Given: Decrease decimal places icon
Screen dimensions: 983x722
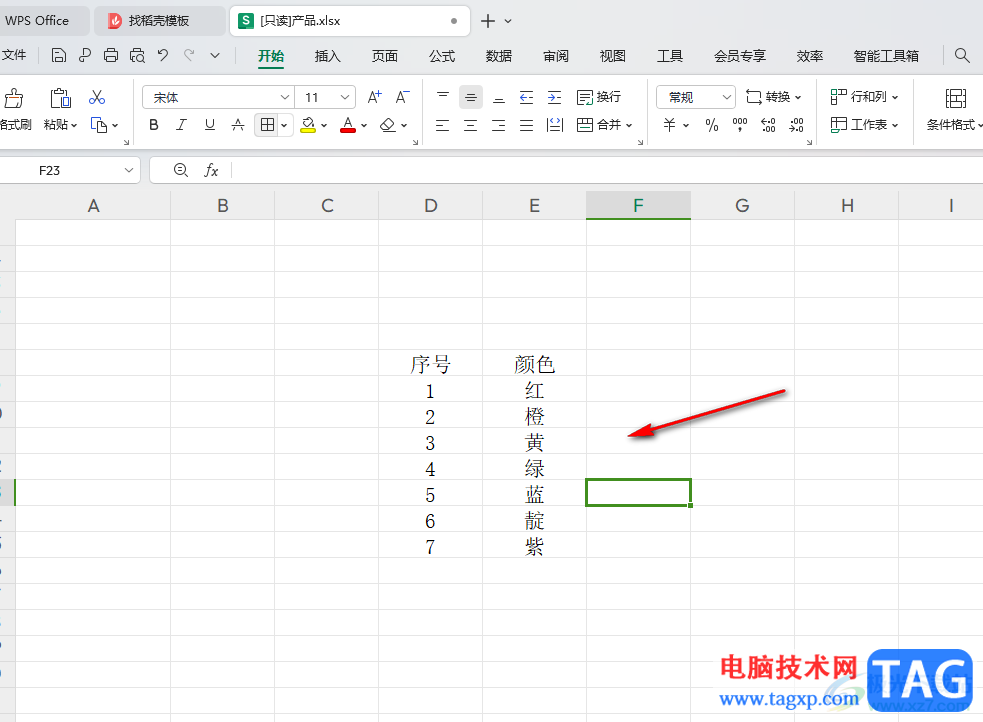Looking at the screenshot, I should click(796, 125).
